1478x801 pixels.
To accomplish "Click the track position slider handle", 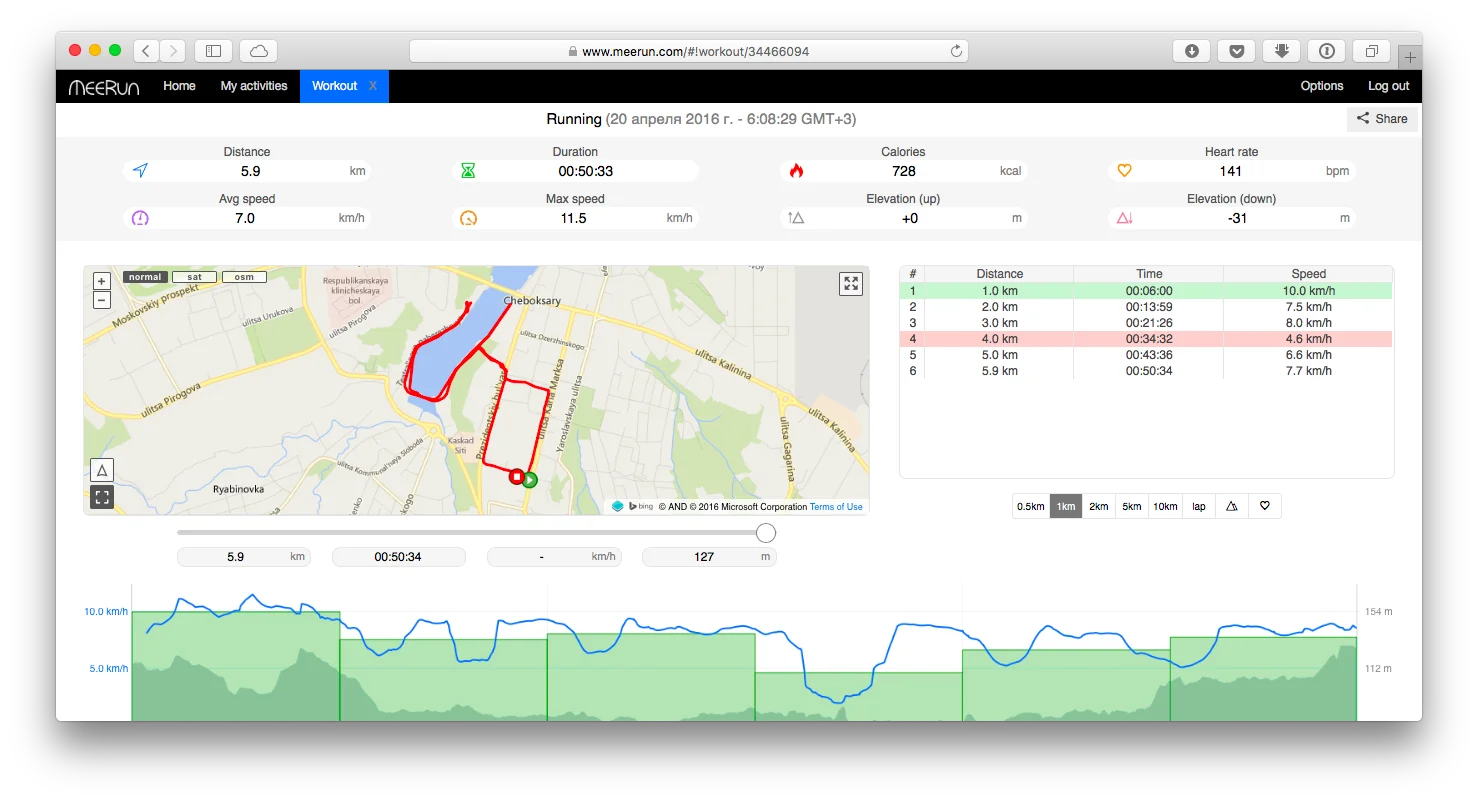I will click(766, 533).
